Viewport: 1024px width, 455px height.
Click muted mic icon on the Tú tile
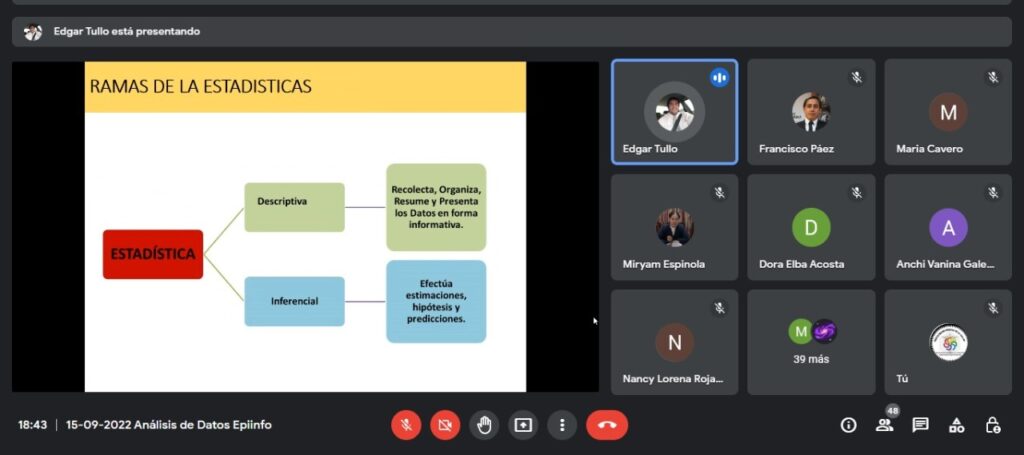pos(993,307)
